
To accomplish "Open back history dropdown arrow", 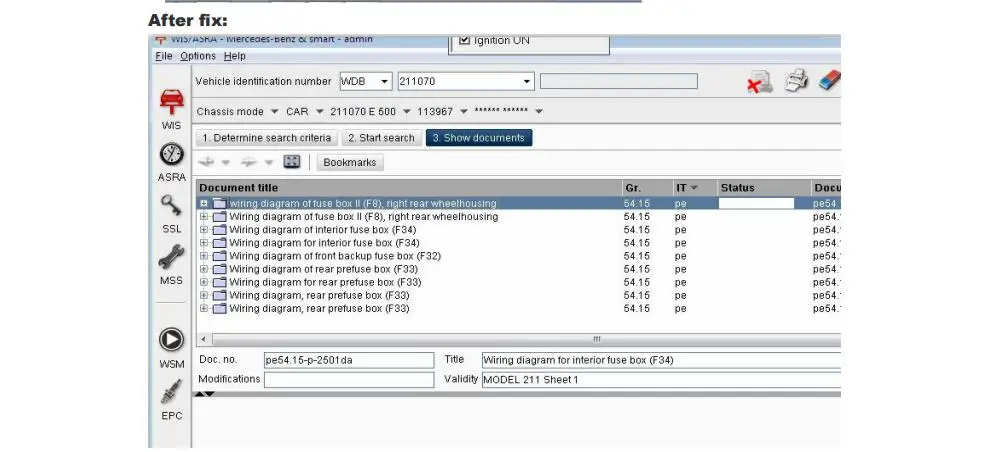I will coord(226,163).
